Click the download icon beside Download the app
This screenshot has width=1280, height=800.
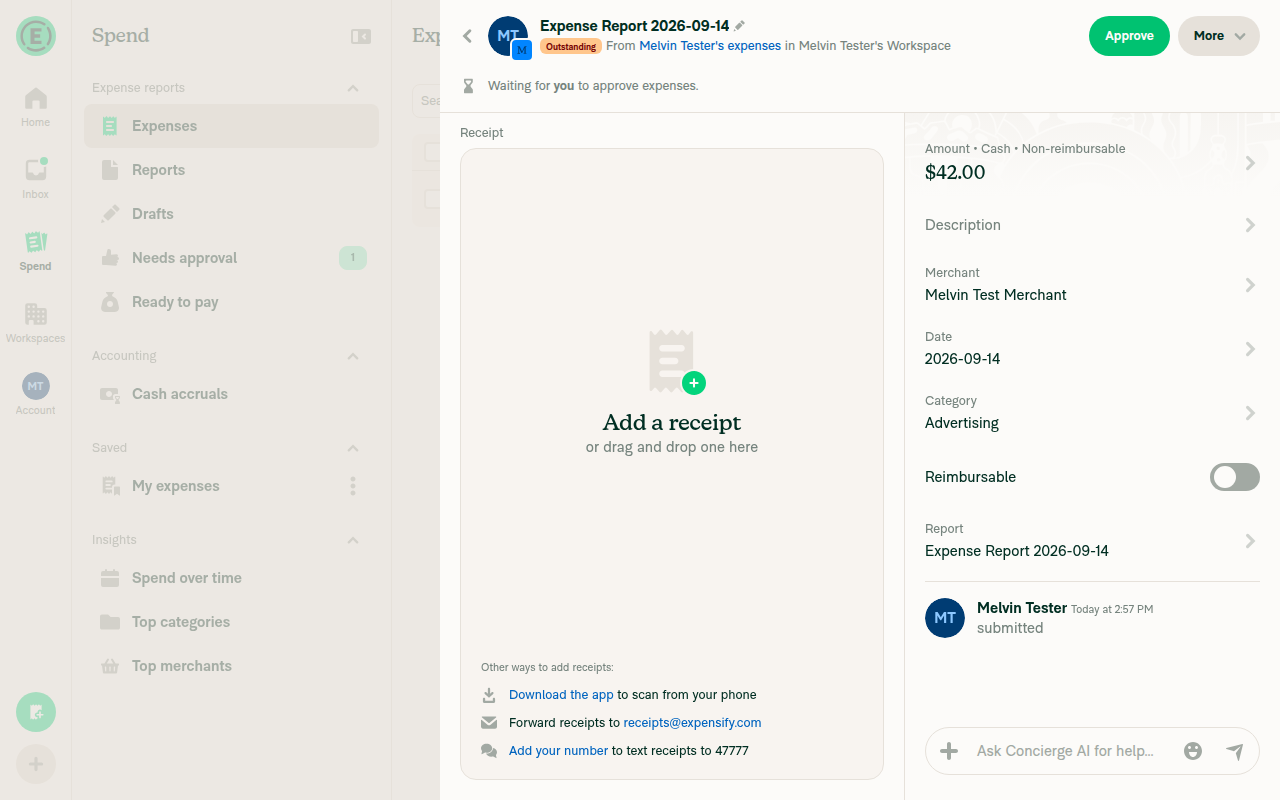(x=489, y=695)
